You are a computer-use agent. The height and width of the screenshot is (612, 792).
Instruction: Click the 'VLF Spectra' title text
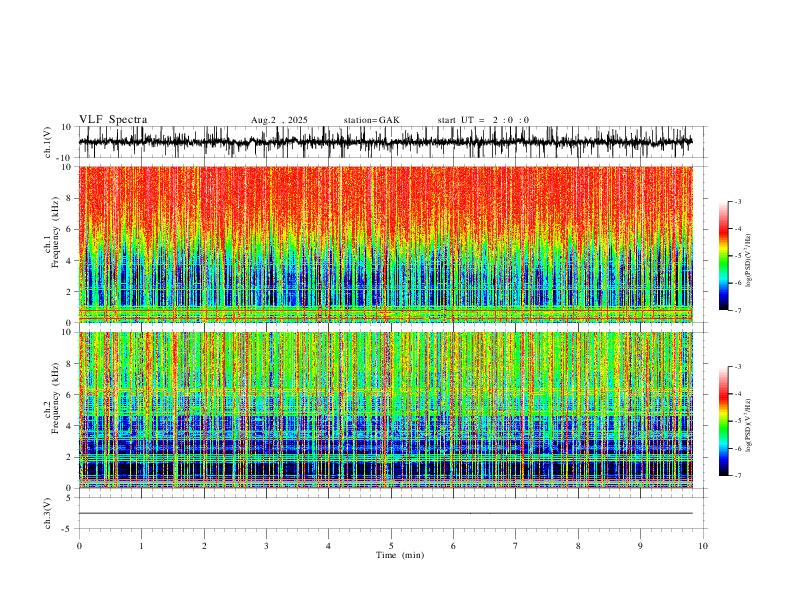(x=113, y=120)
